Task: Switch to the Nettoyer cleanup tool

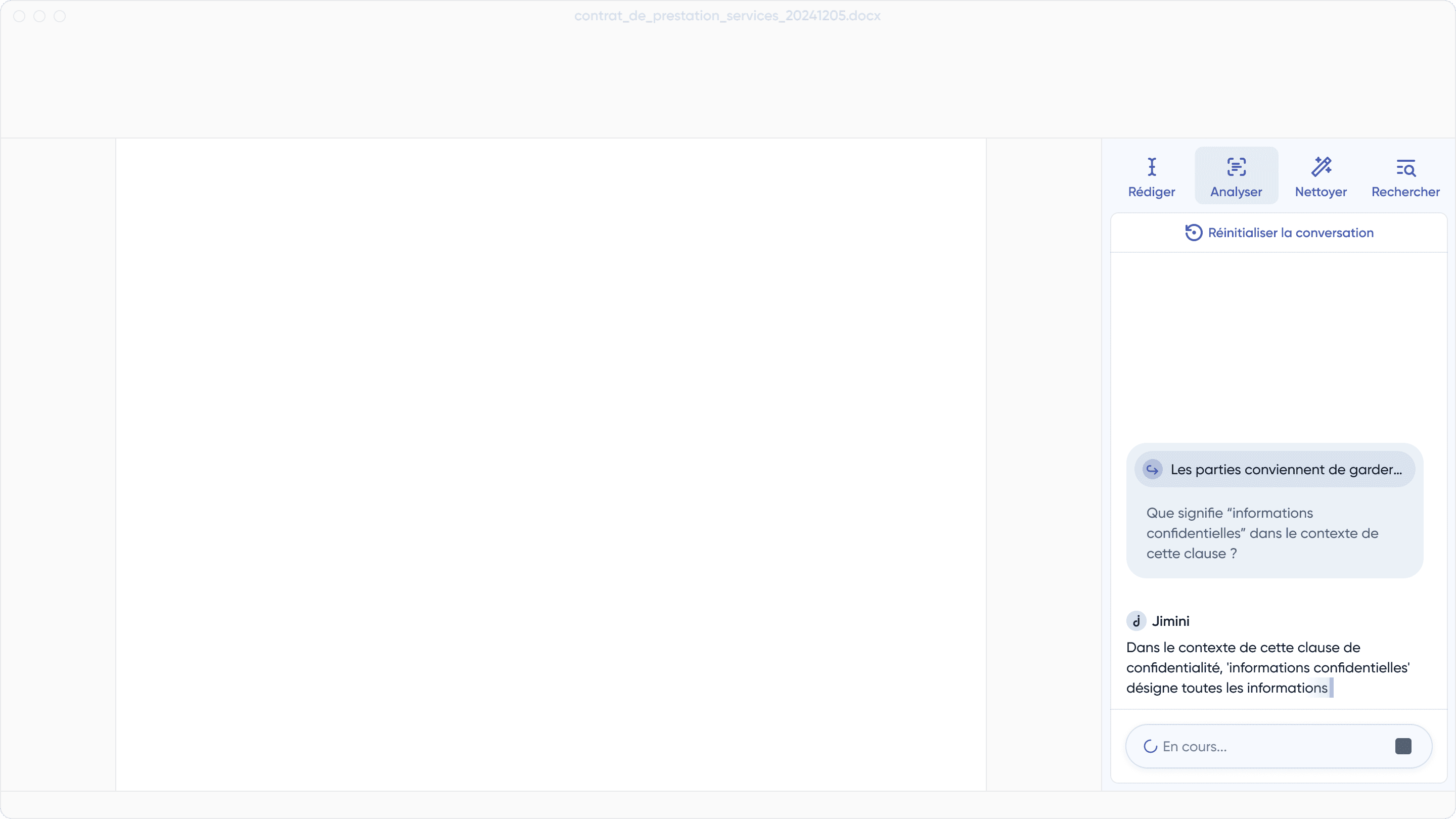Action: click(1321, 176)
